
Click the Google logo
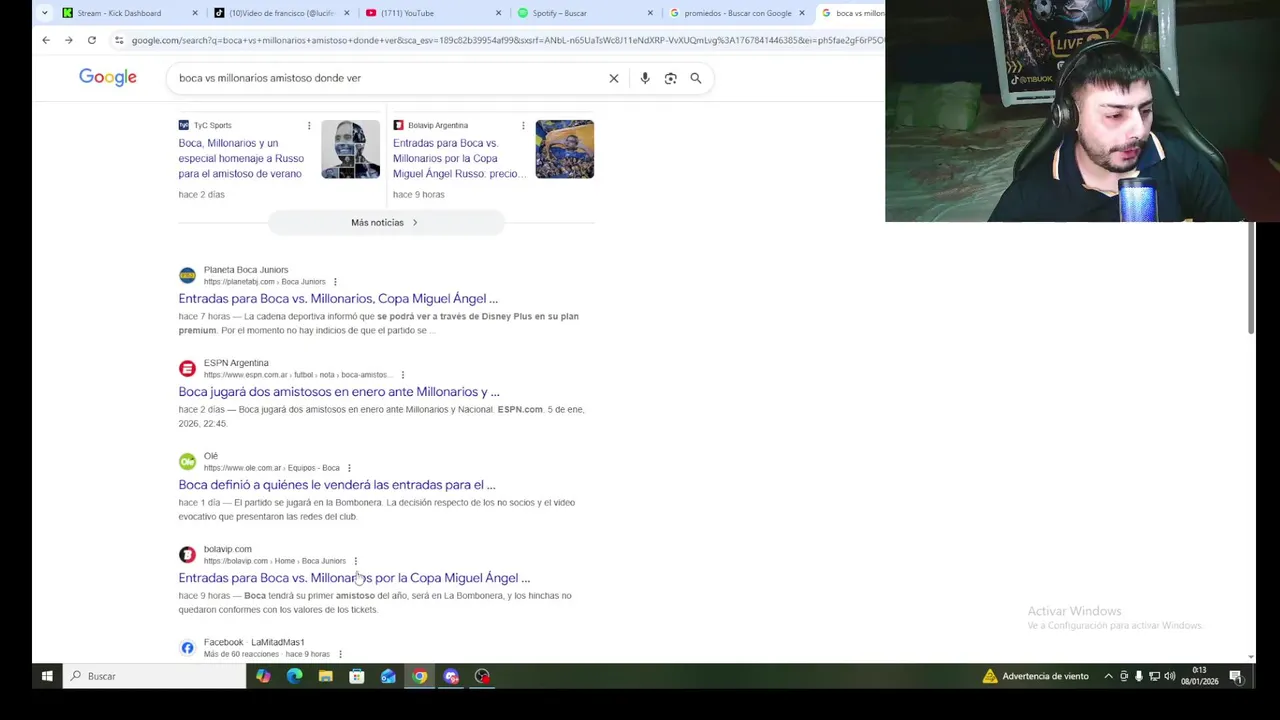tap(108, 78)
